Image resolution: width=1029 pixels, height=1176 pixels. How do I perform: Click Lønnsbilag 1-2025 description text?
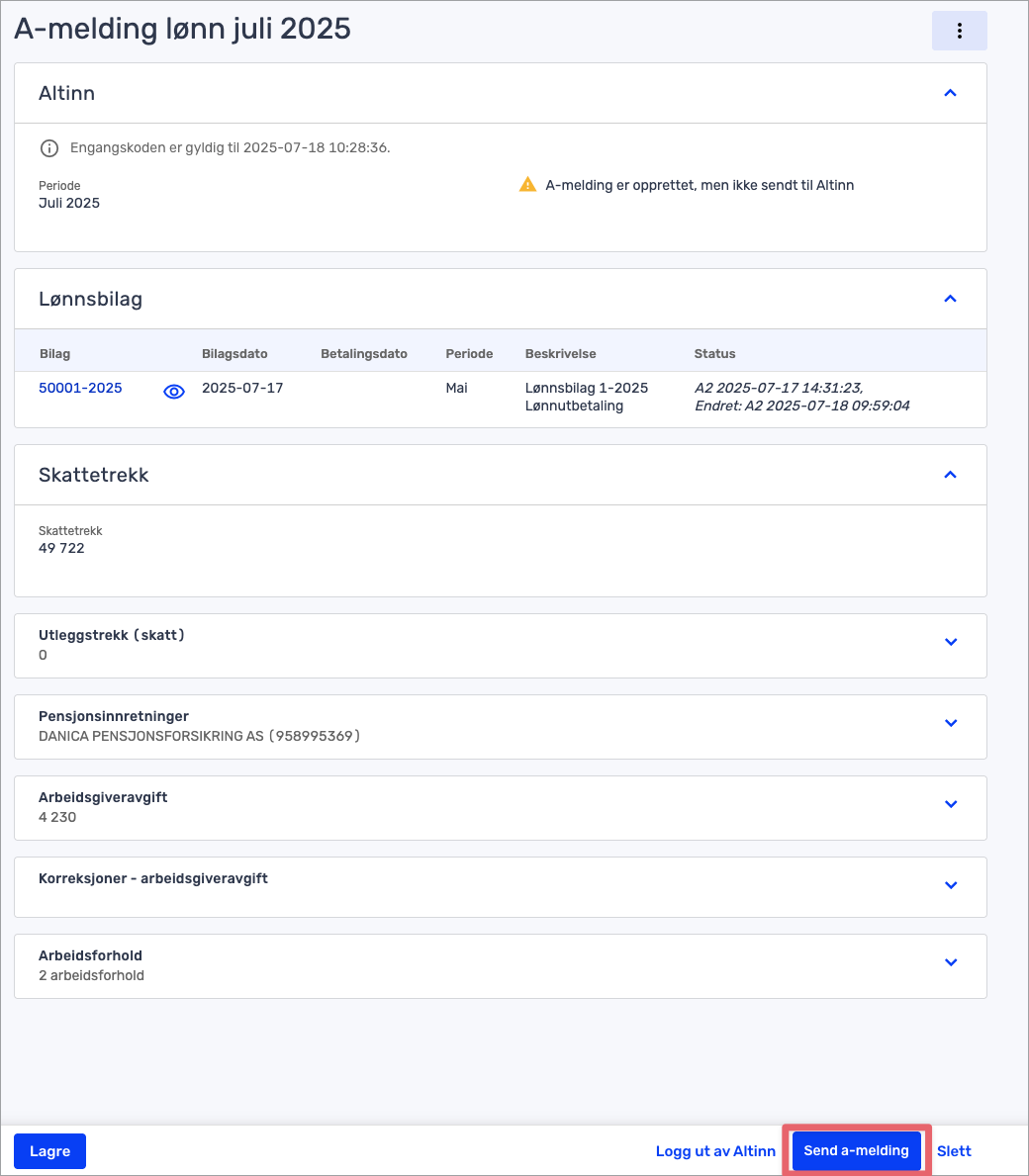[587, 388]
